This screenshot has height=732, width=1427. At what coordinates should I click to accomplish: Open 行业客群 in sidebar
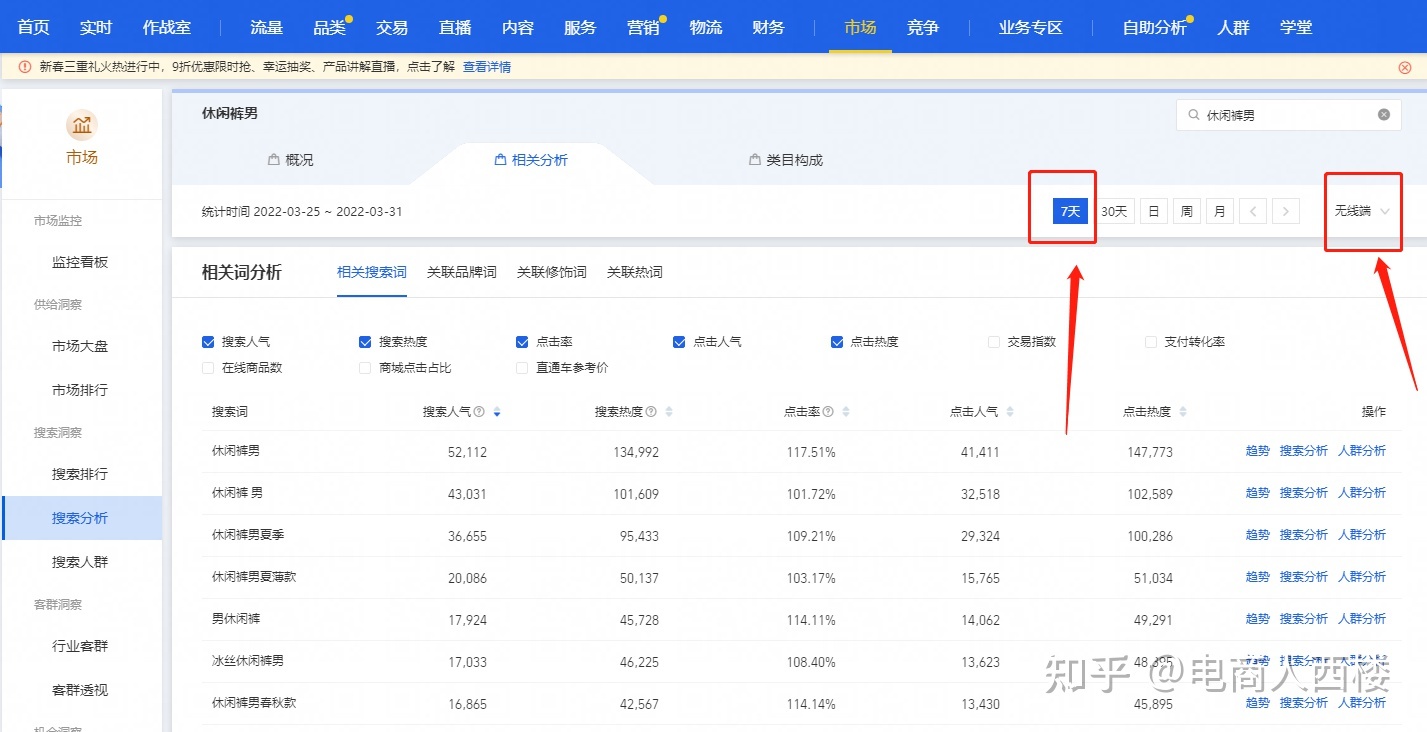(x=80, y=646)
